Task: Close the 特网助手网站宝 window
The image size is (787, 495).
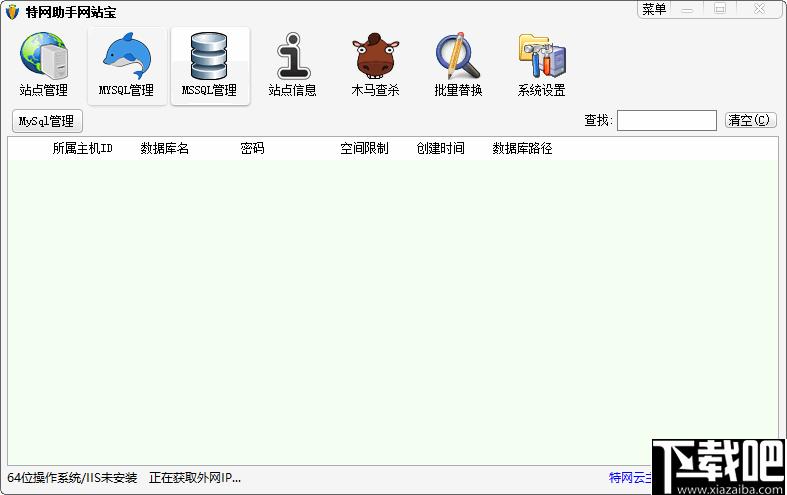Action: click(759, 9)
